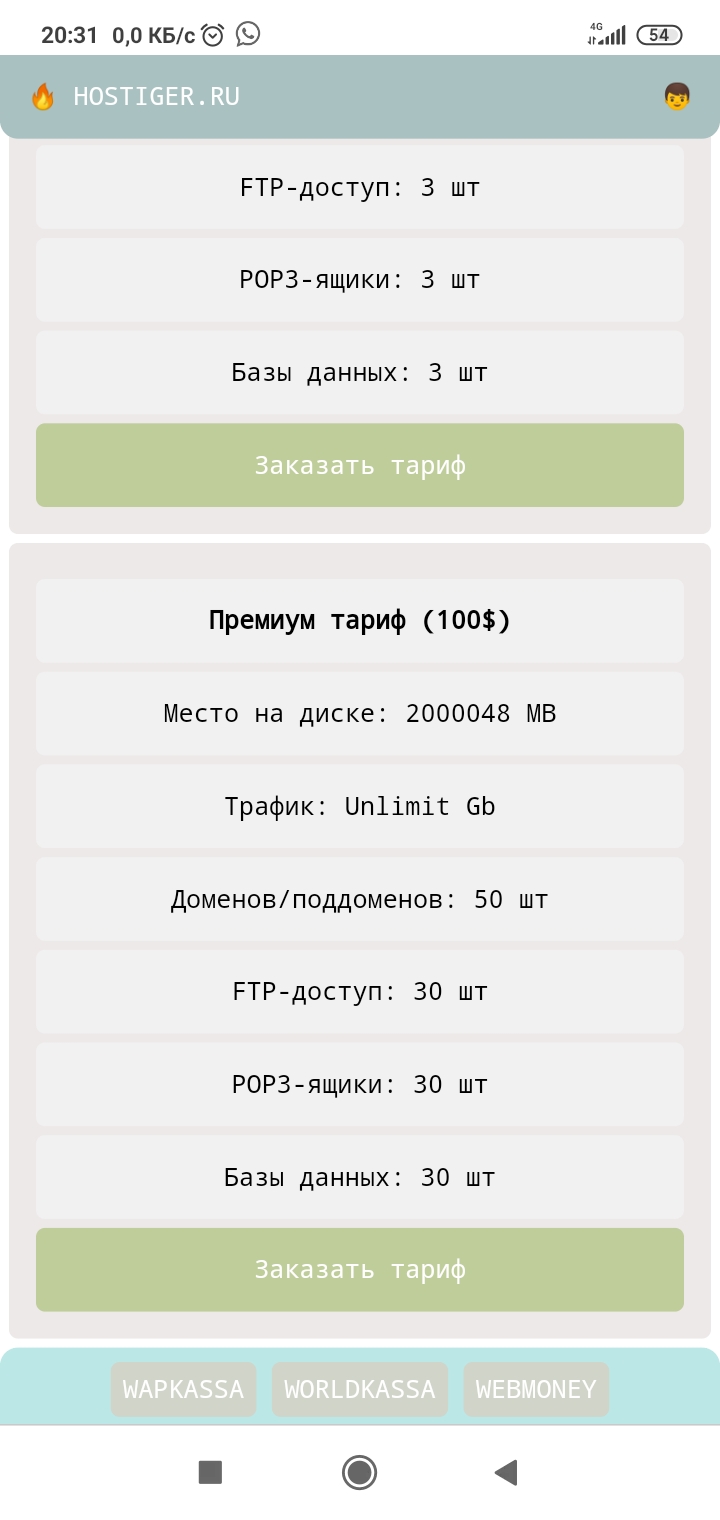
Task: Open the user profile avatar icon
Action: pyautogui.click(x=677, y=97)
